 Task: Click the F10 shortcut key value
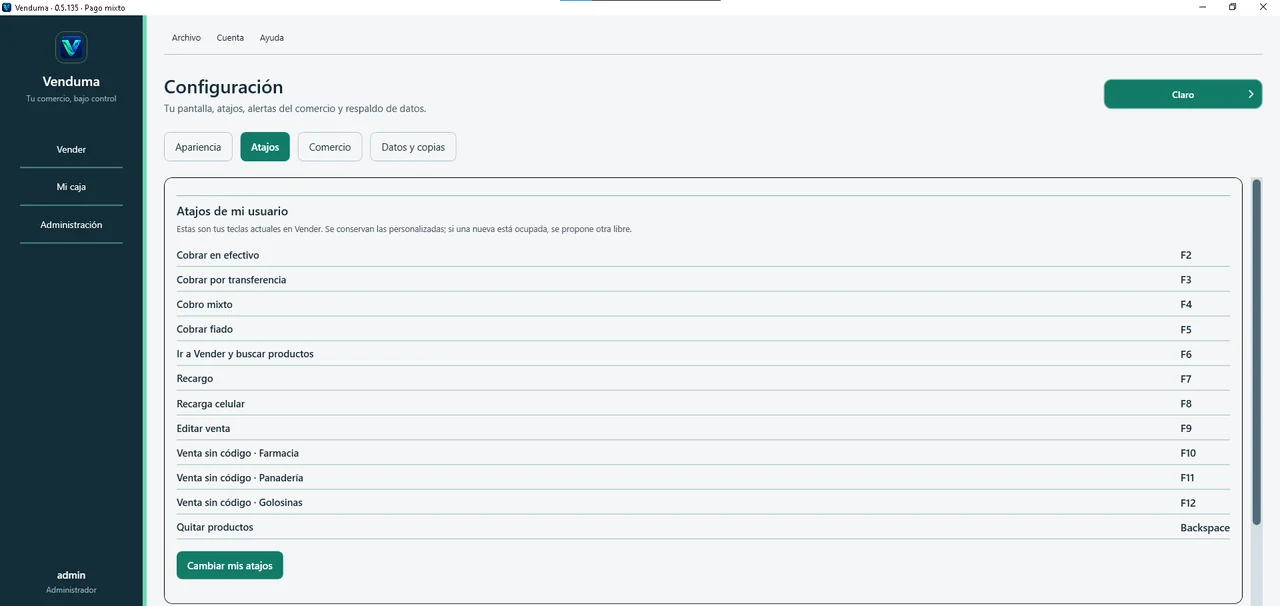[1188, 453]
